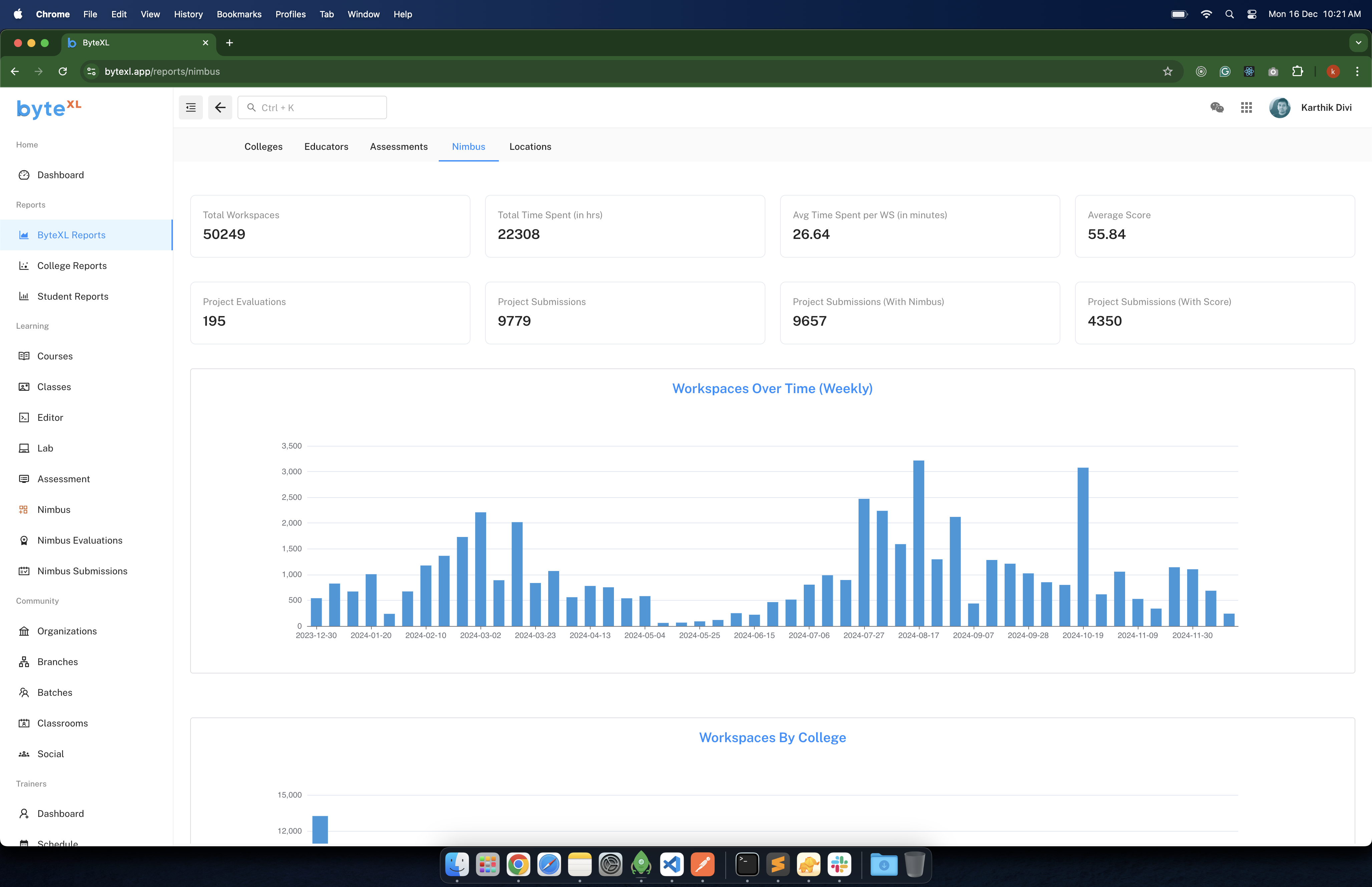1372x887 pixels.
Task: Expand Chrome tab search chevron
Action: (x=1358, y=43)
